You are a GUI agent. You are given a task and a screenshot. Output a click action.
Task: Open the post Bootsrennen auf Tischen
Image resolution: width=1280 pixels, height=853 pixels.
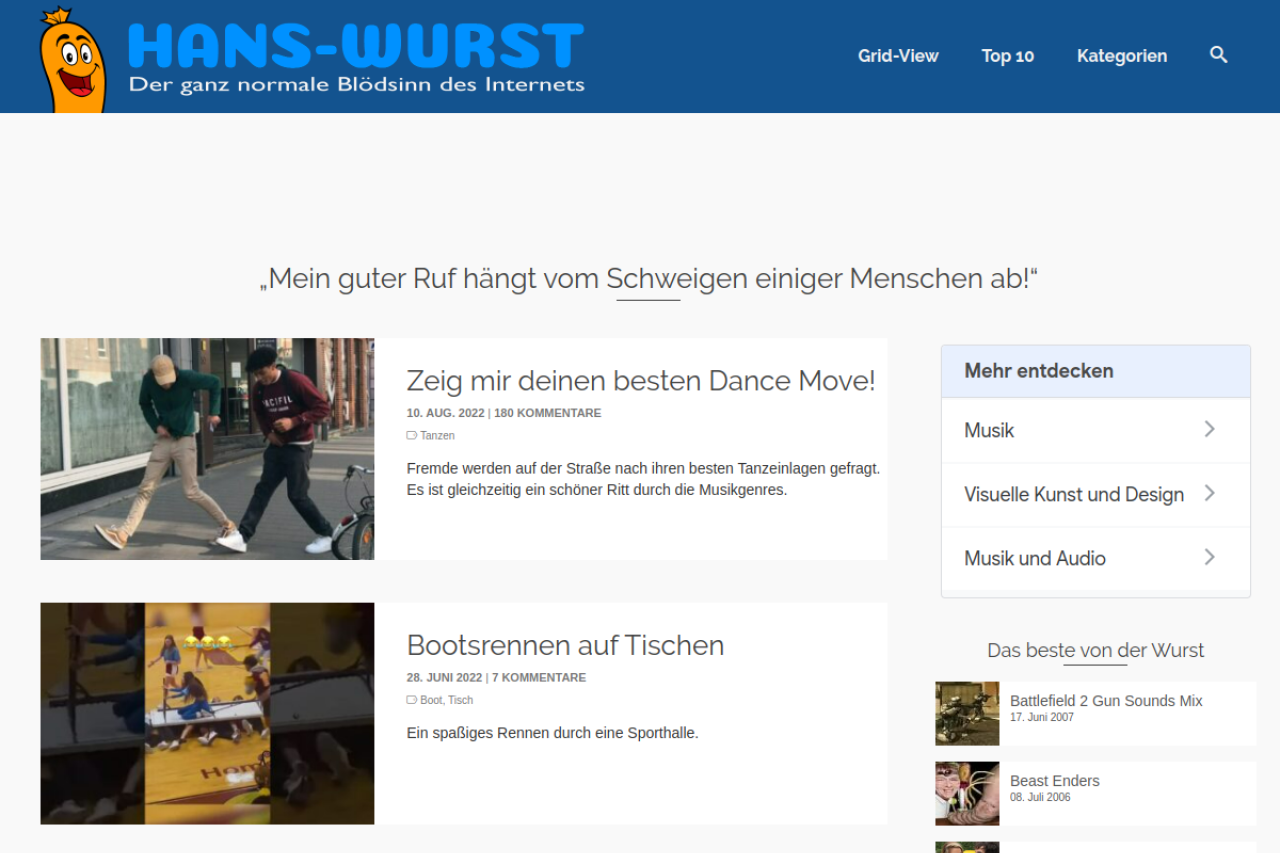point(565,645)
